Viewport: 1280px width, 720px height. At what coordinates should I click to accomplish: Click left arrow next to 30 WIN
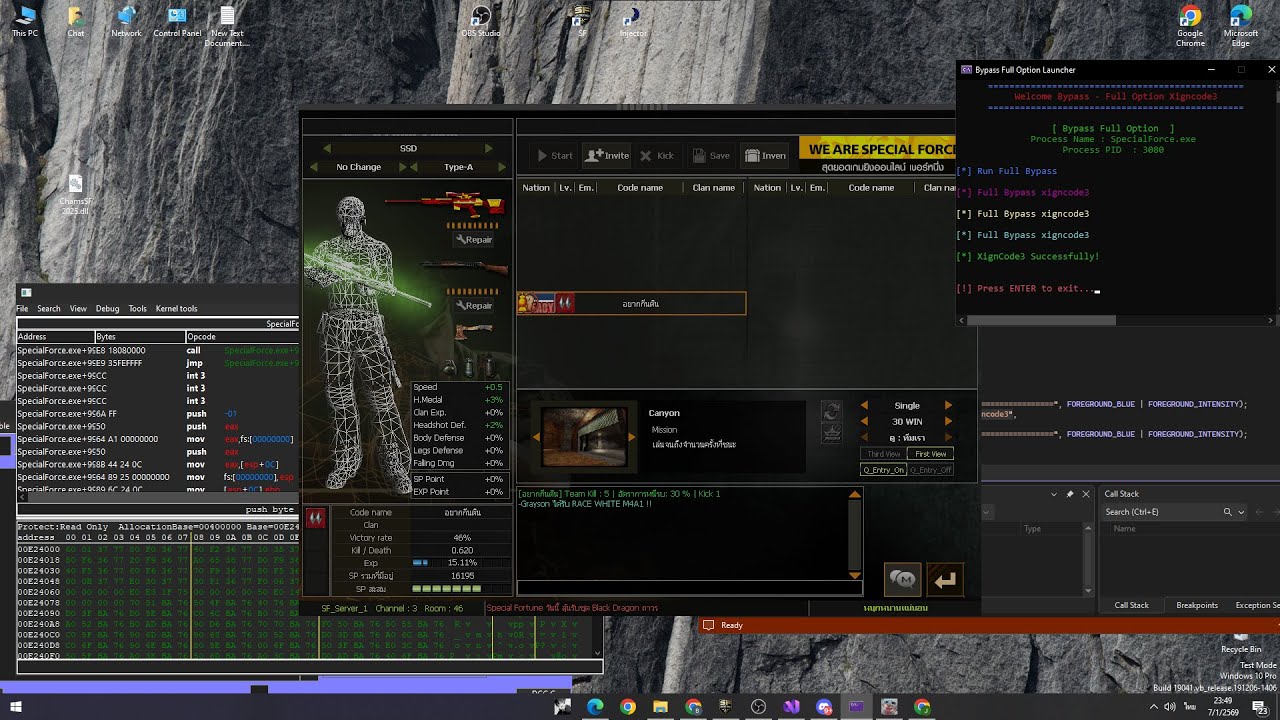[865, 422]
